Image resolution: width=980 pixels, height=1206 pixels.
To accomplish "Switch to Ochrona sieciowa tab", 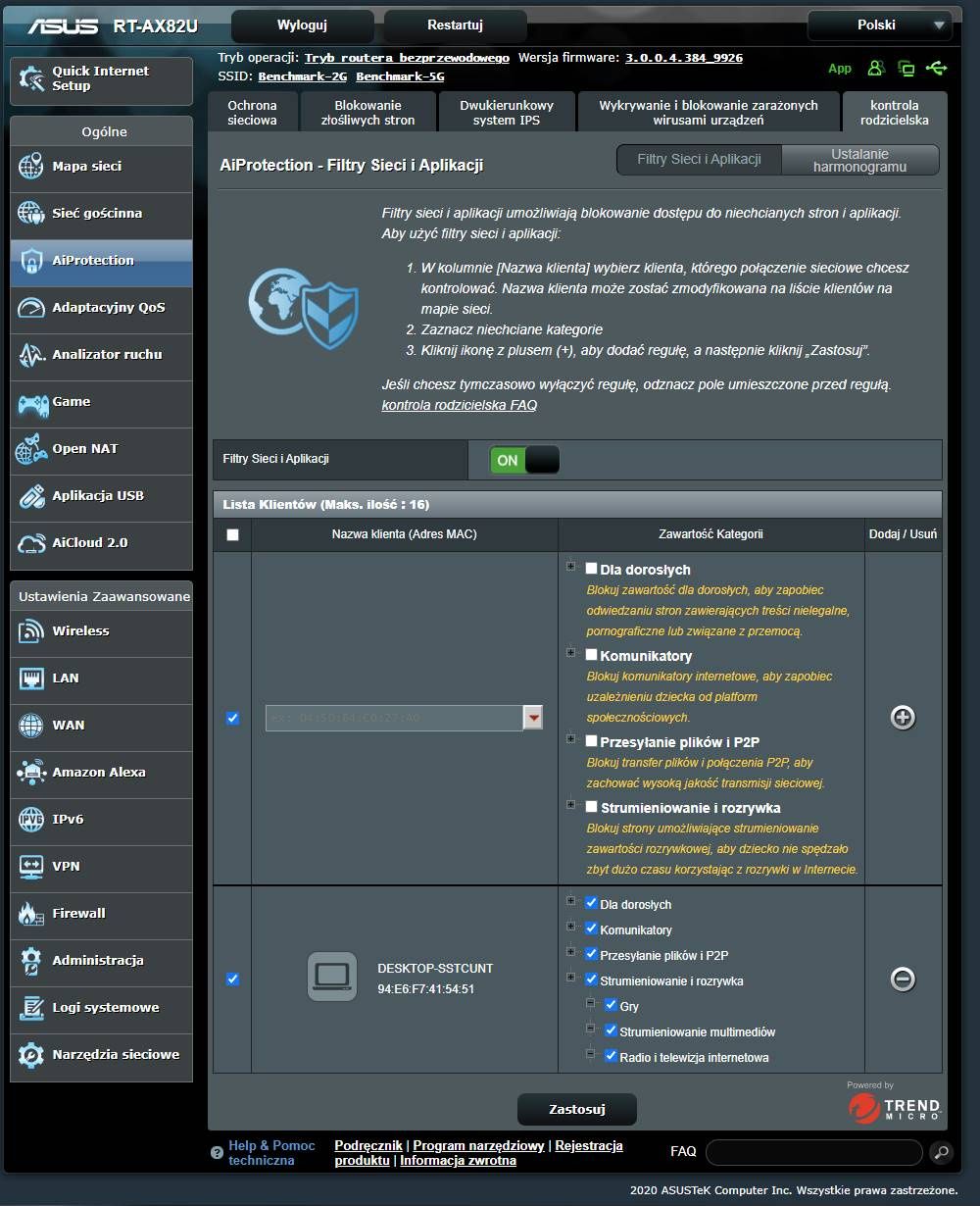I will [x=252, y=113].
